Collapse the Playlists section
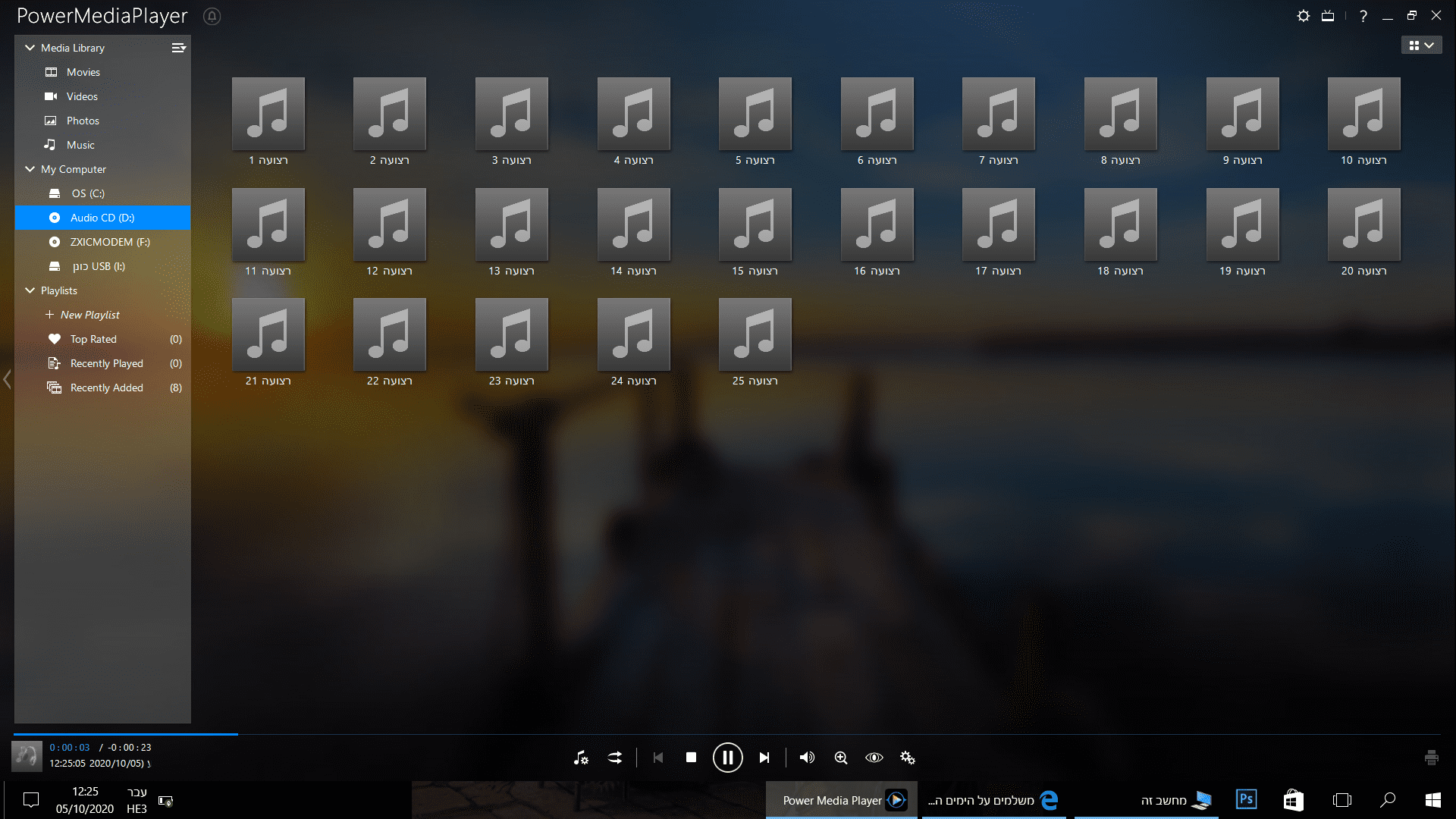Viewport: 1456px width, 819px height. (x=30, y=290)
